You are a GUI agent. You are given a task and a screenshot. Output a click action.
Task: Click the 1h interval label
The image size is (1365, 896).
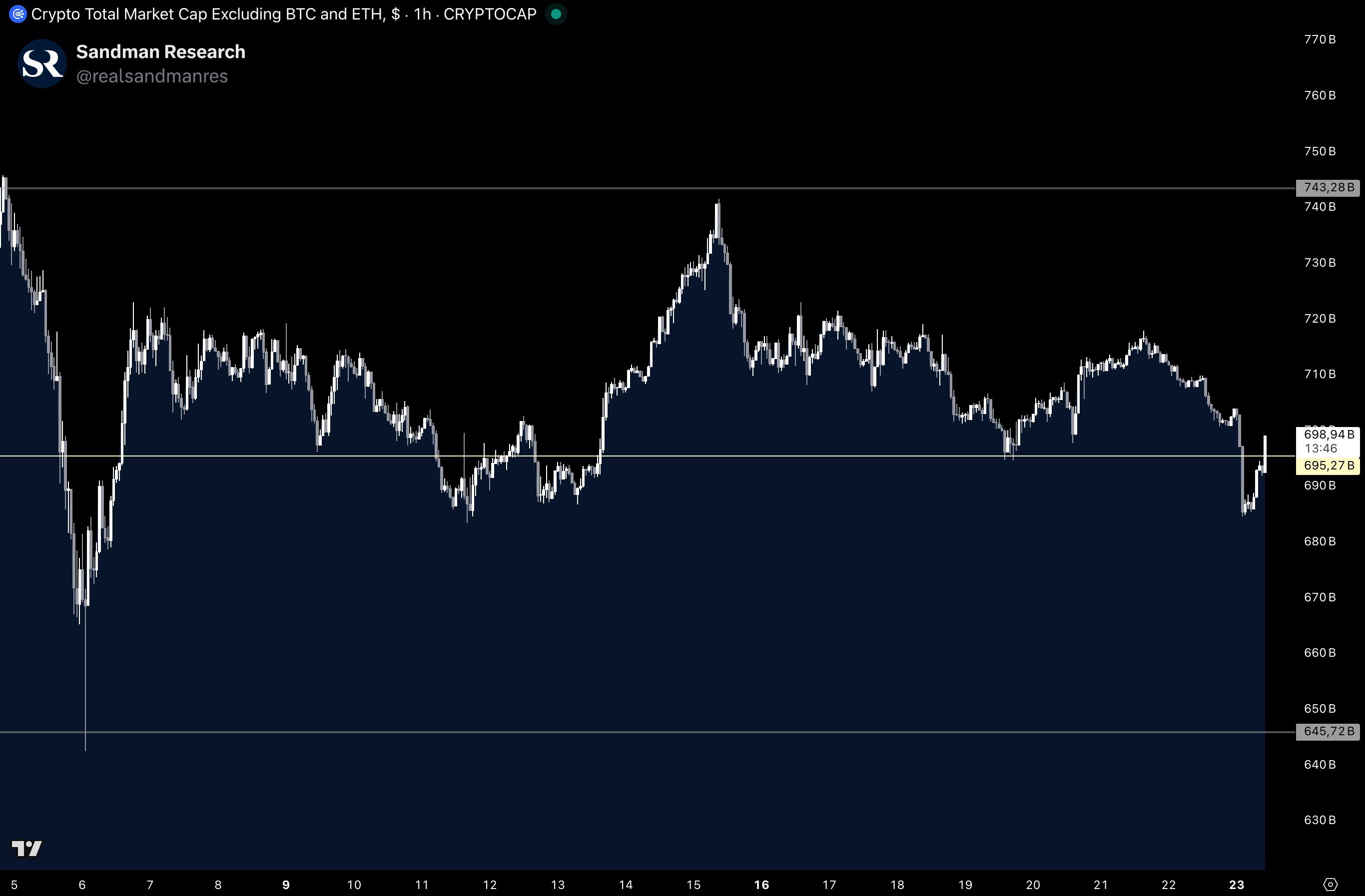[x=422, y=14]
